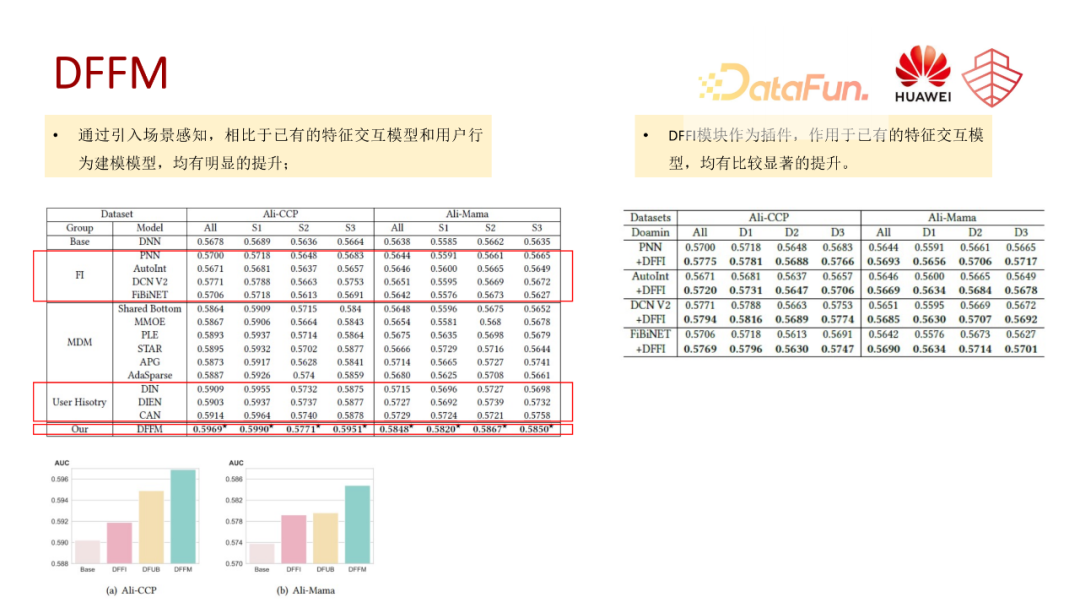Screen dimensions: 1080x608
Task: Click the Huawei logo
Action: [x=922, y=76]
